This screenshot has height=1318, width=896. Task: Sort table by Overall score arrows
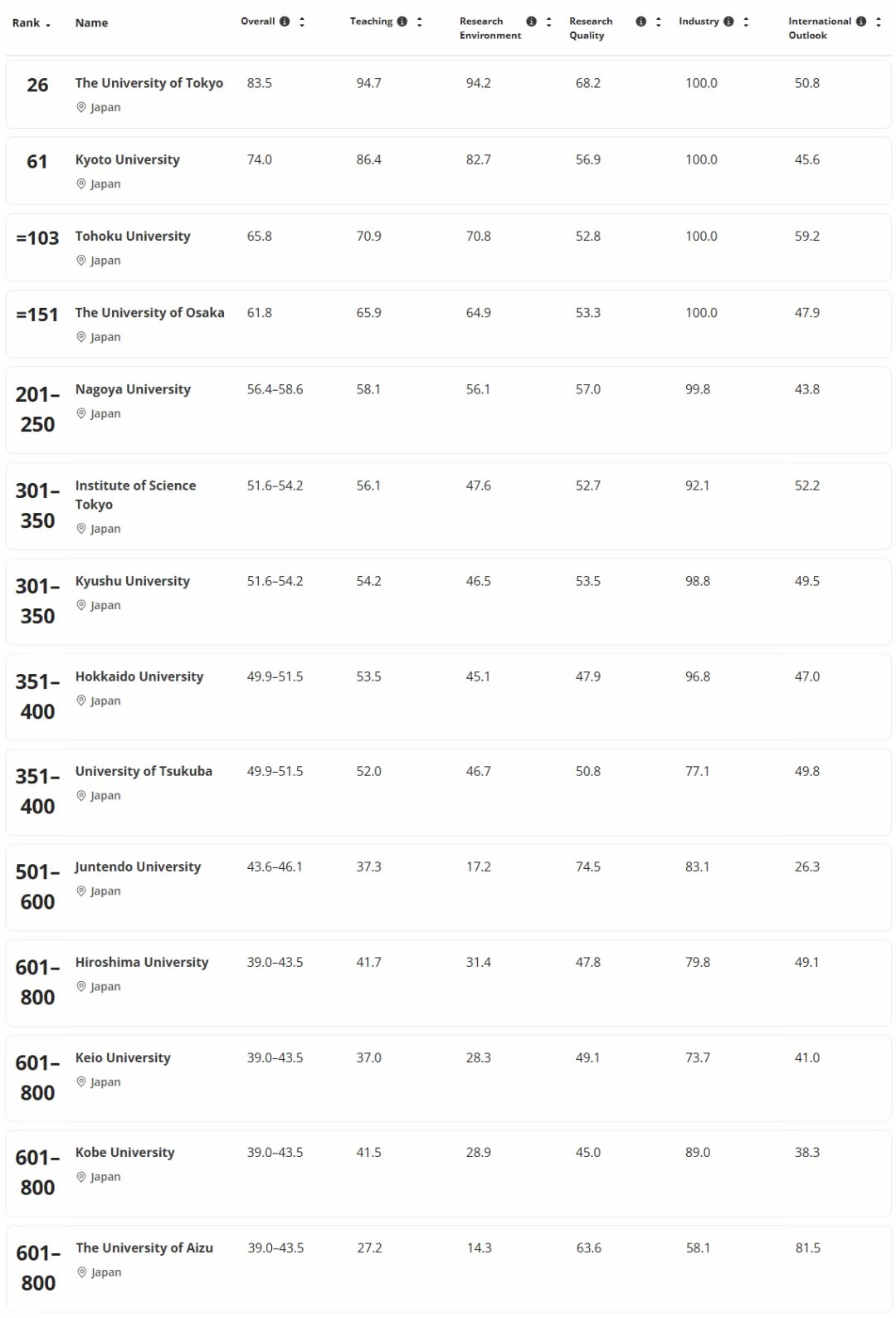tap(302, 22)
